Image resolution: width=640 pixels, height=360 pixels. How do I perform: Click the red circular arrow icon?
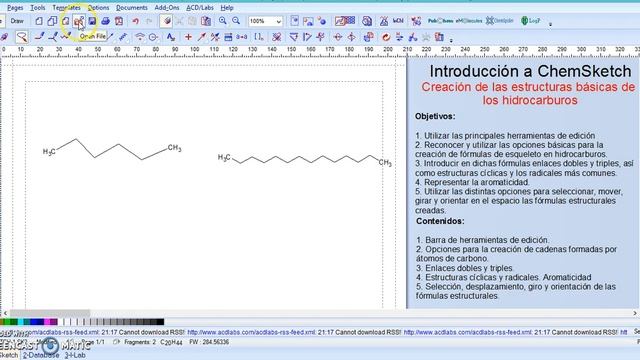[386, 37]
